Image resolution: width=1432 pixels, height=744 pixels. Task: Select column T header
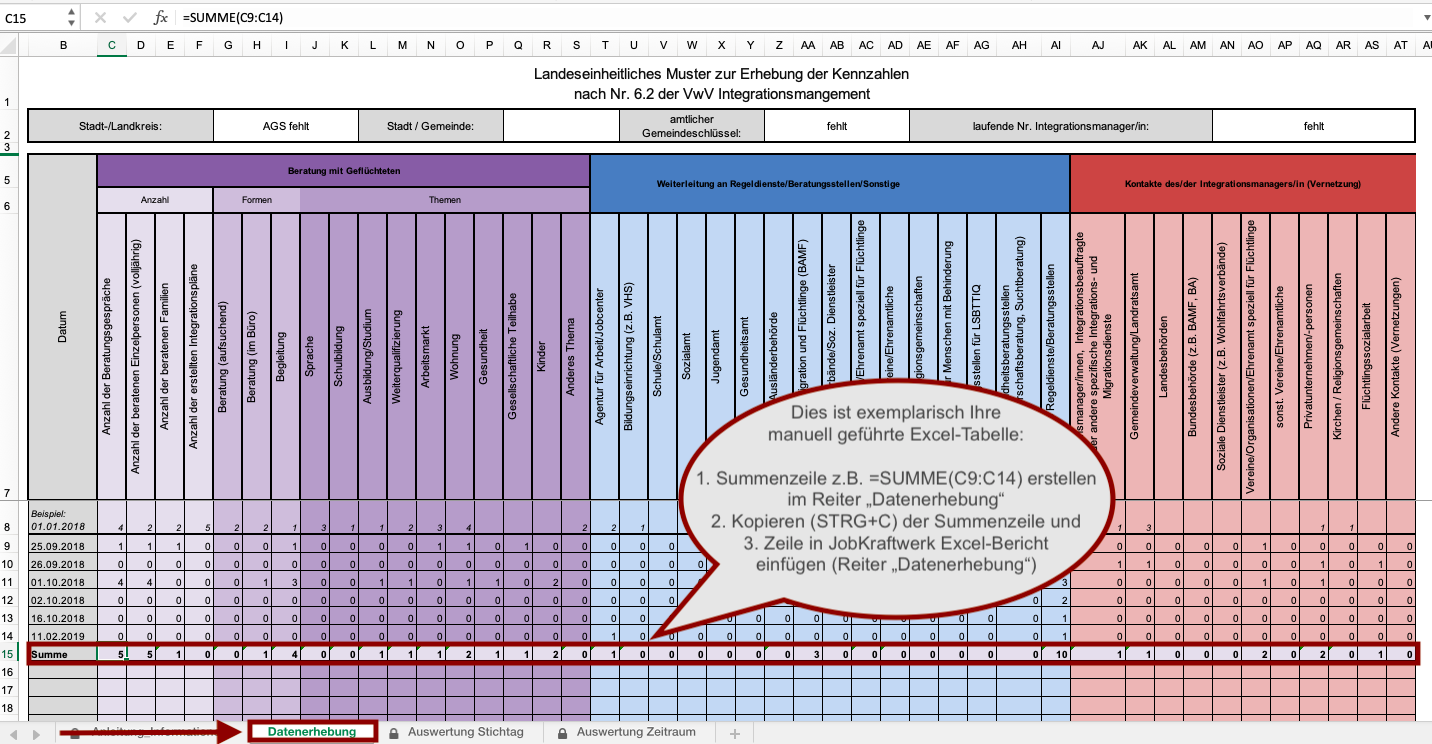coord(605,45)
